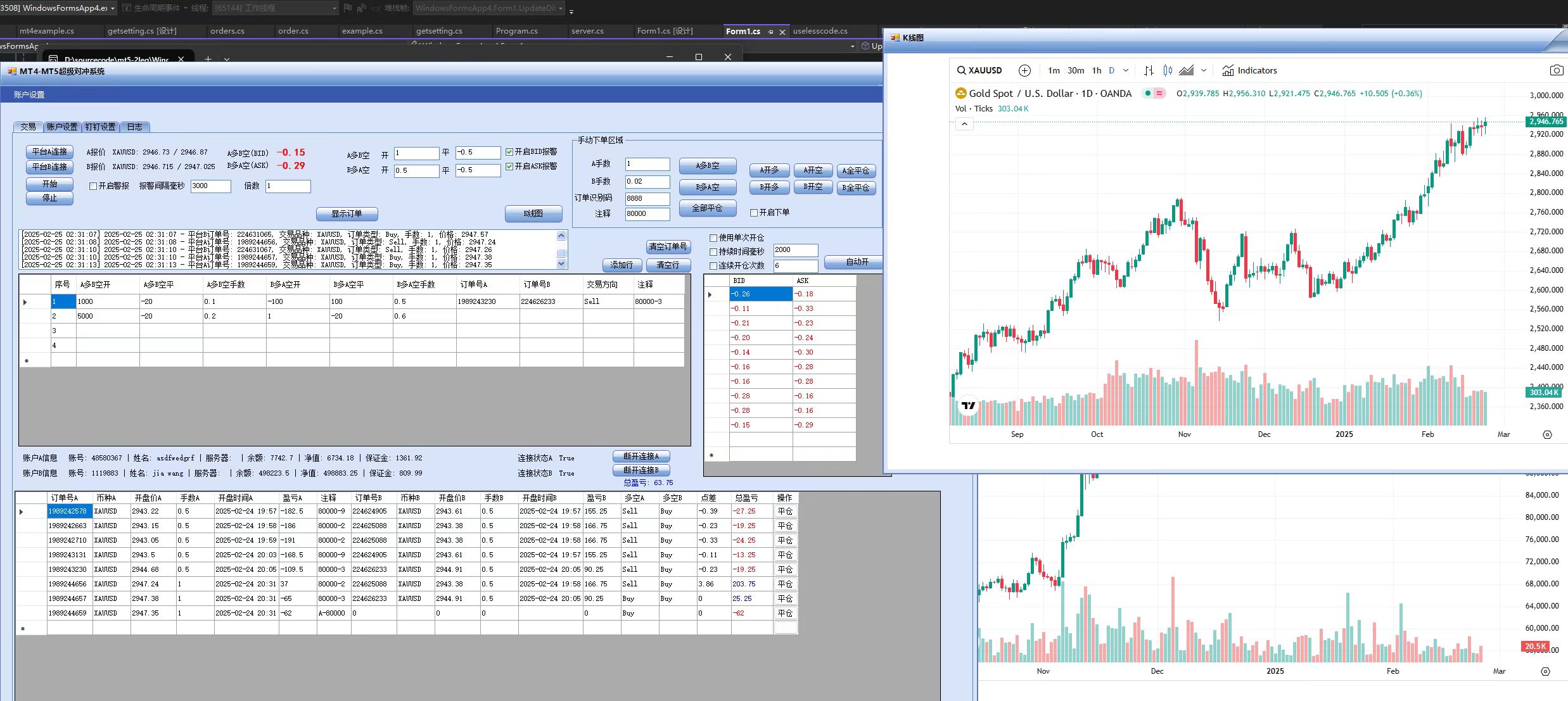Image resolution: width=1568 pixels, height=701 pixels.
Task: Click the camera snapshot icon
Action: click(x=1556, y=70)
